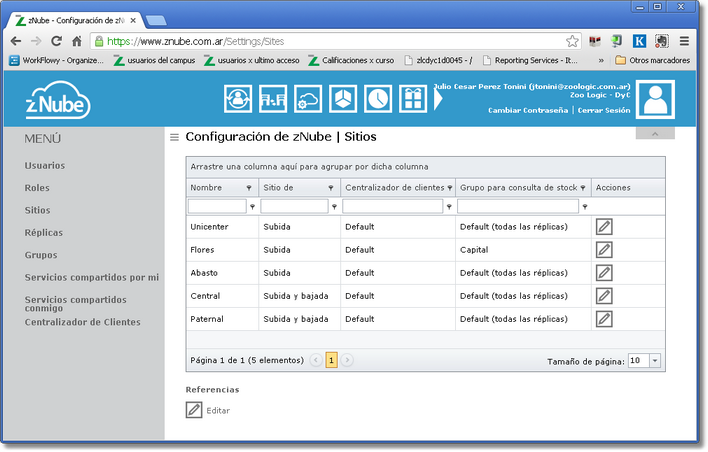This screenshot has width=708, height=452.
Task: Select page 1 in the pager
Action: click(x=332, y=360)
